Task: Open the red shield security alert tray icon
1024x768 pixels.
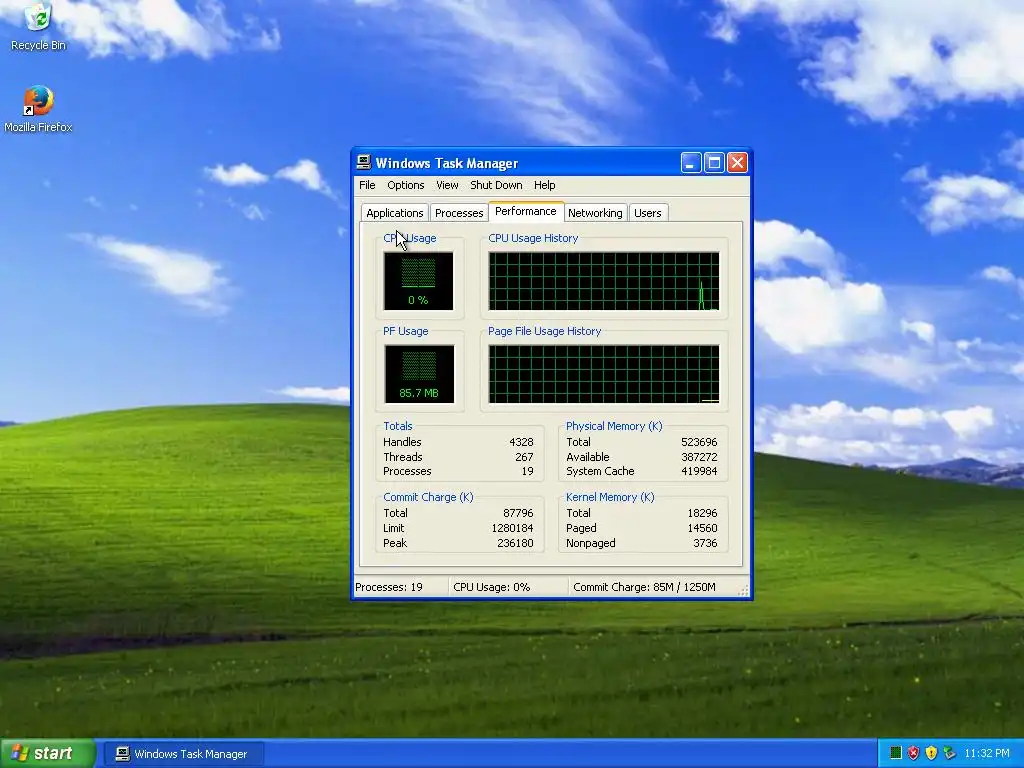Action: click(x=913, y=753)
